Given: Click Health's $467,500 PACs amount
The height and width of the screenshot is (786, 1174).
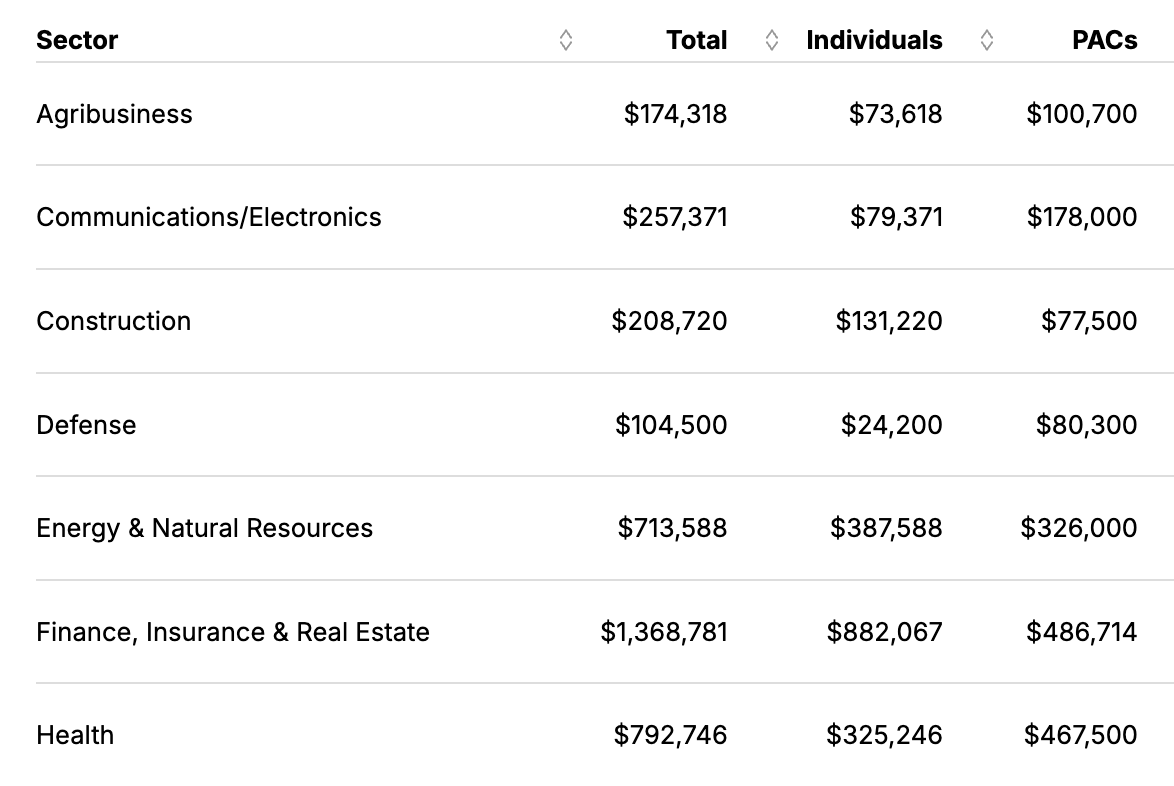Looking at the screenshot, I should point(1080,735).
